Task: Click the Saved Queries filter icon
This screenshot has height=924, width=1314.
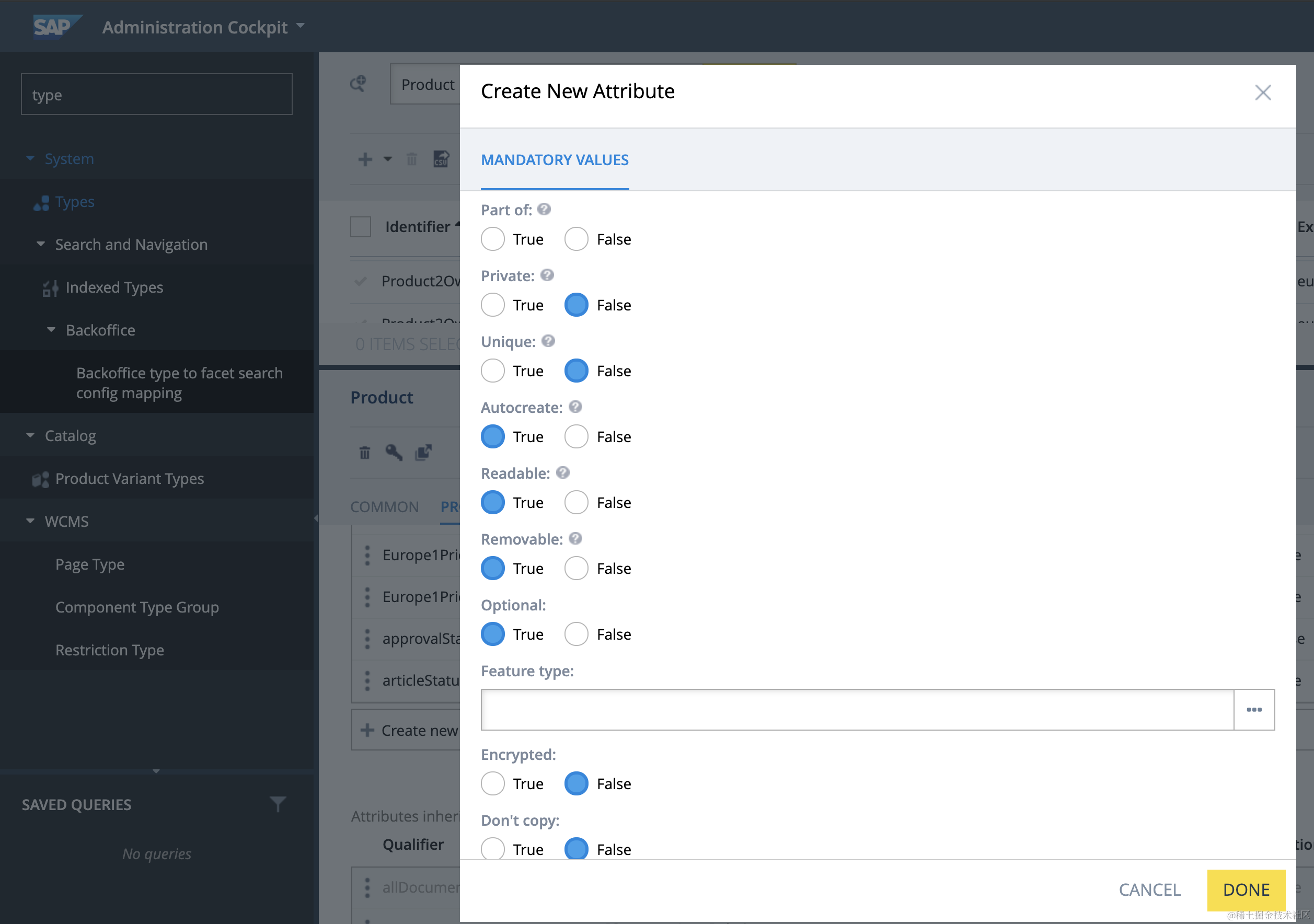Action: point(278,804)
